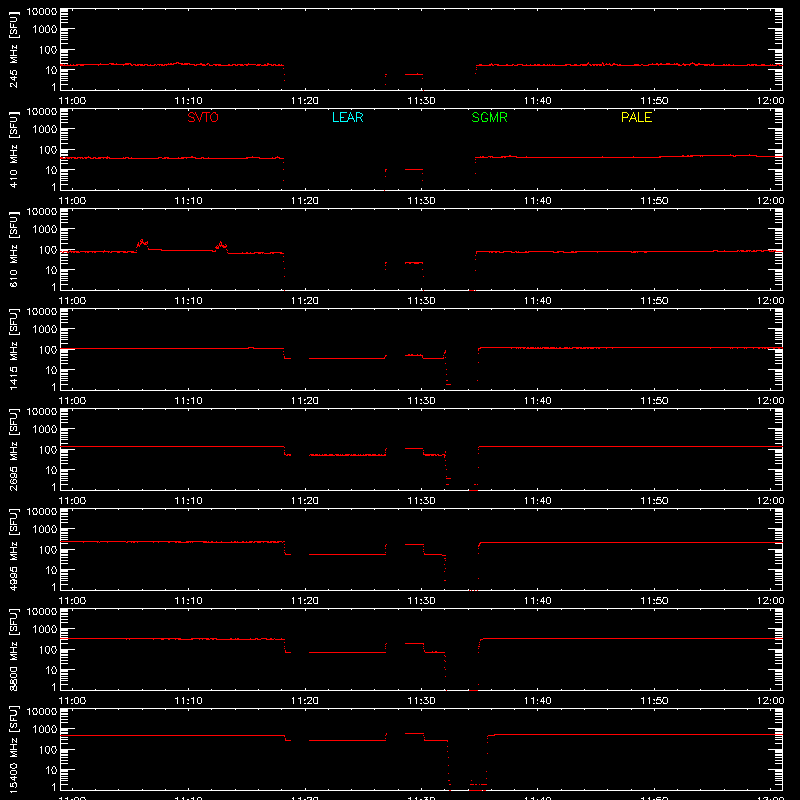Select the 8800 MHz [SFU] axis title

click(13, 650)
